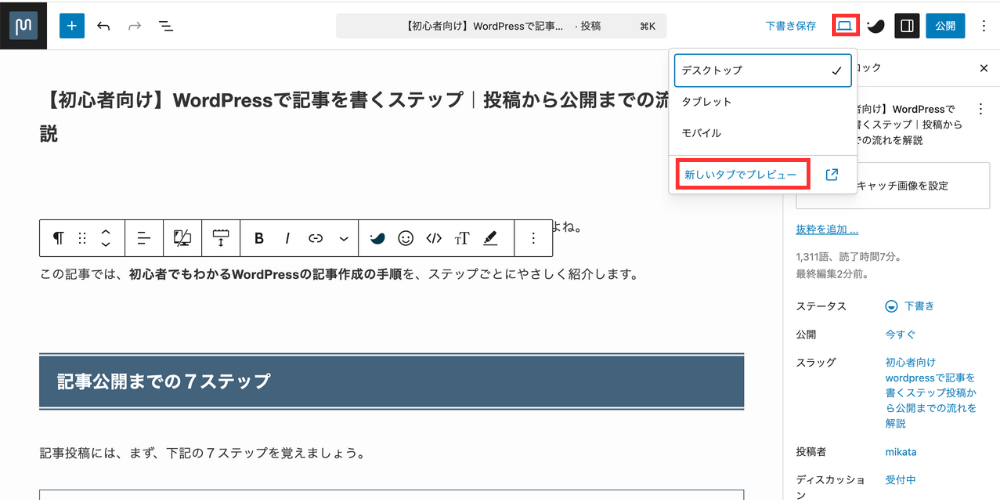
Task: Click the undo arrow icon
Action: click(x=104, y=26)
